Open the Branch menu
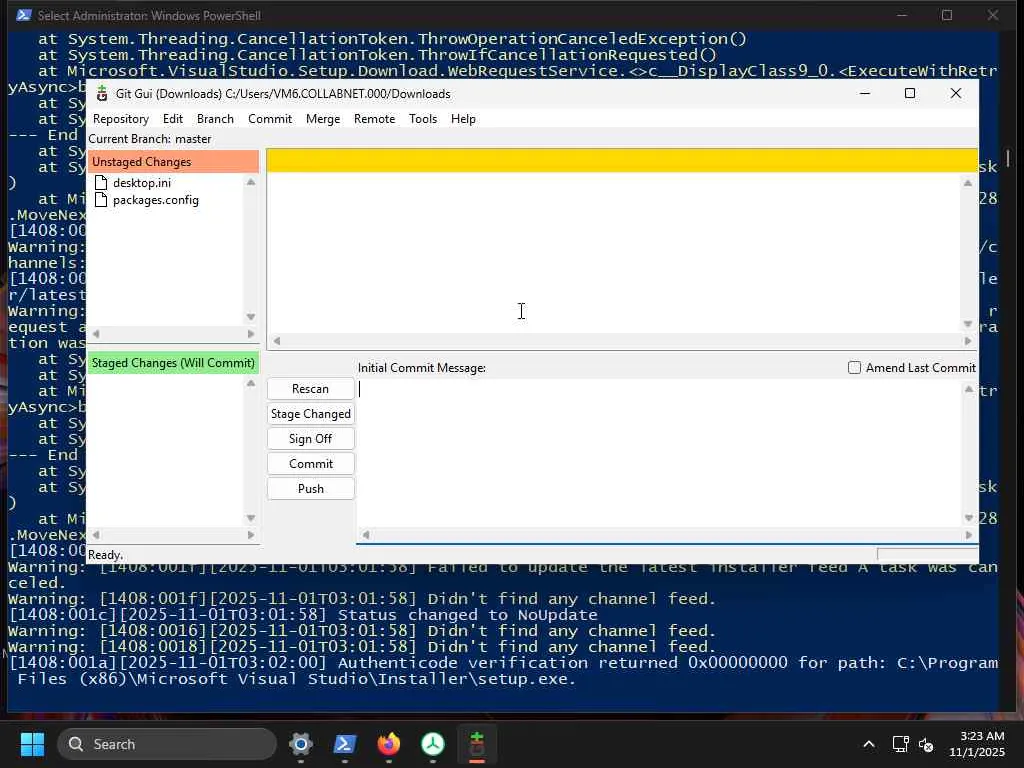 click(x=215, y=119)
